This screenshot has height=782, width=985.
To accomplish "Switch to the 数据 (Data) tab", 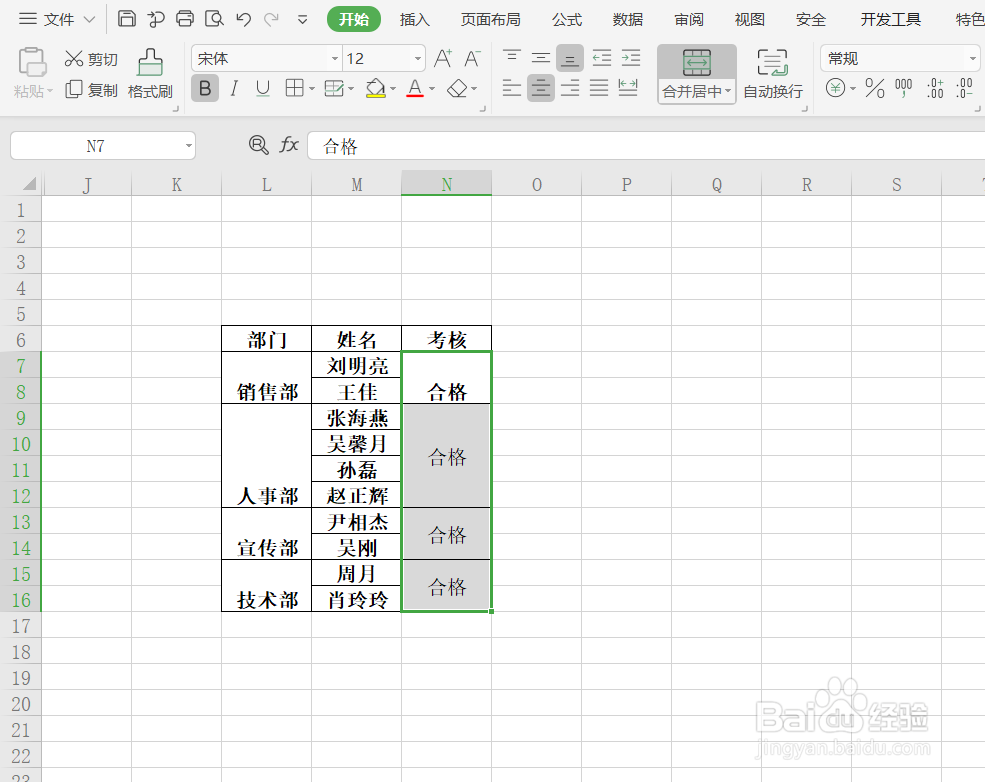I will coord(628,19).
